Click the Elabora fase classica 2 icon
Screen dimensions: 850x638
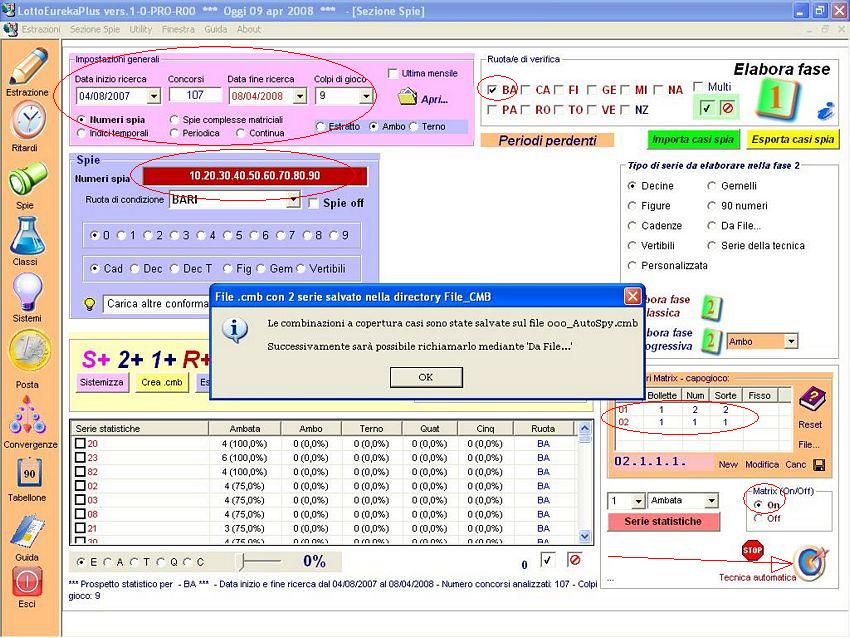click(x=710, y=307)
